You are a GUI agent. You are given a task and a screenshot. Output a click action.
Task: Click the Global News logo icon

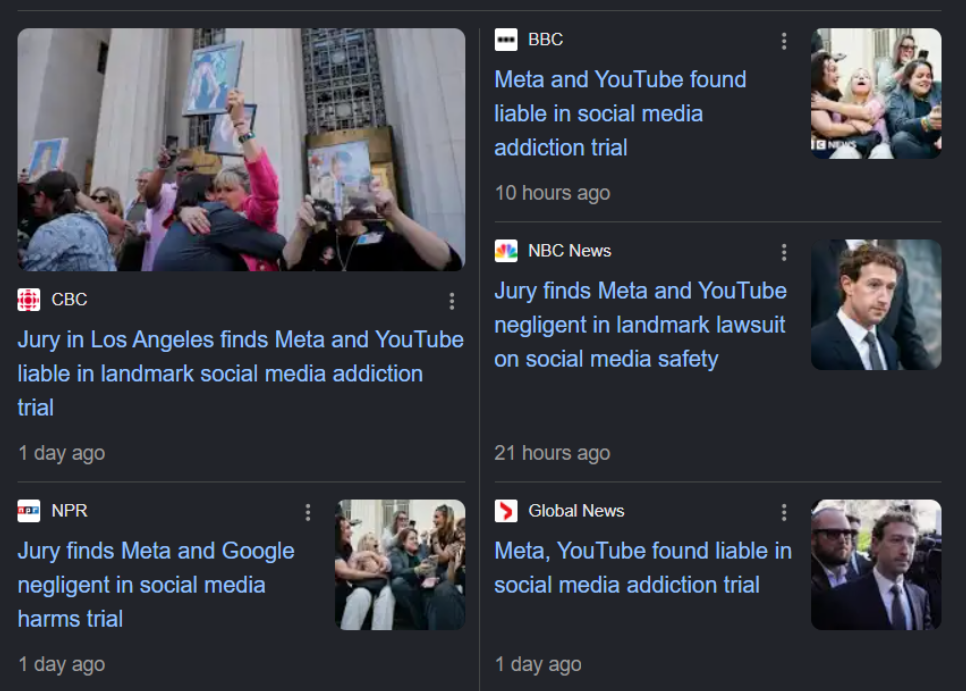point(506,511)
